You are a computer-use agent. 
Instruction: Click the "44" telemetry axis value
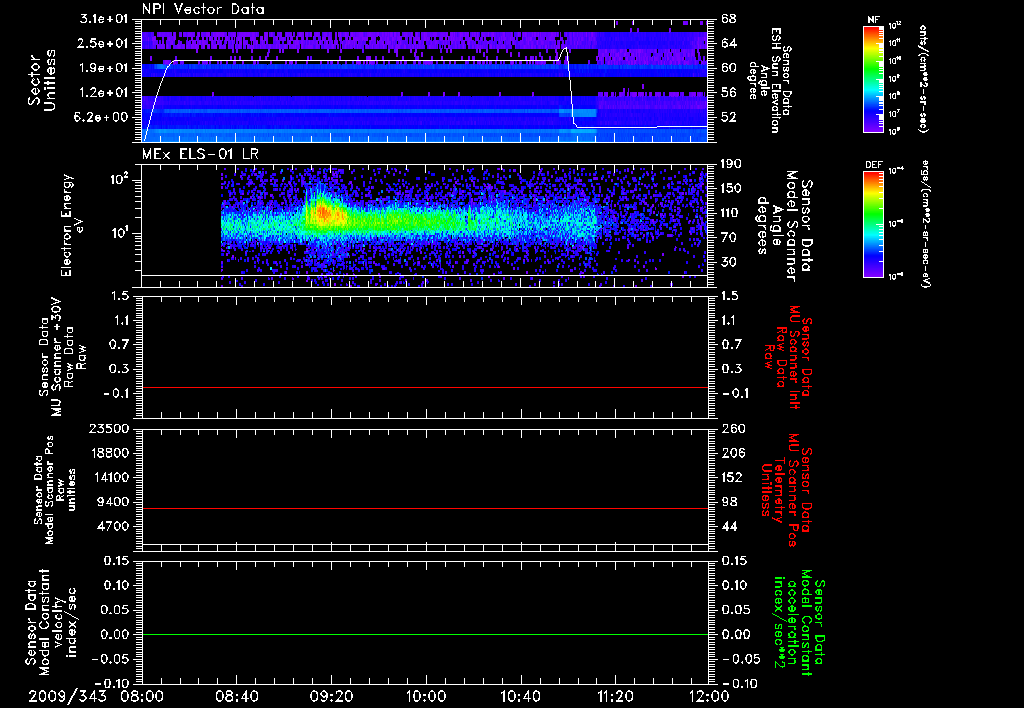729,526
